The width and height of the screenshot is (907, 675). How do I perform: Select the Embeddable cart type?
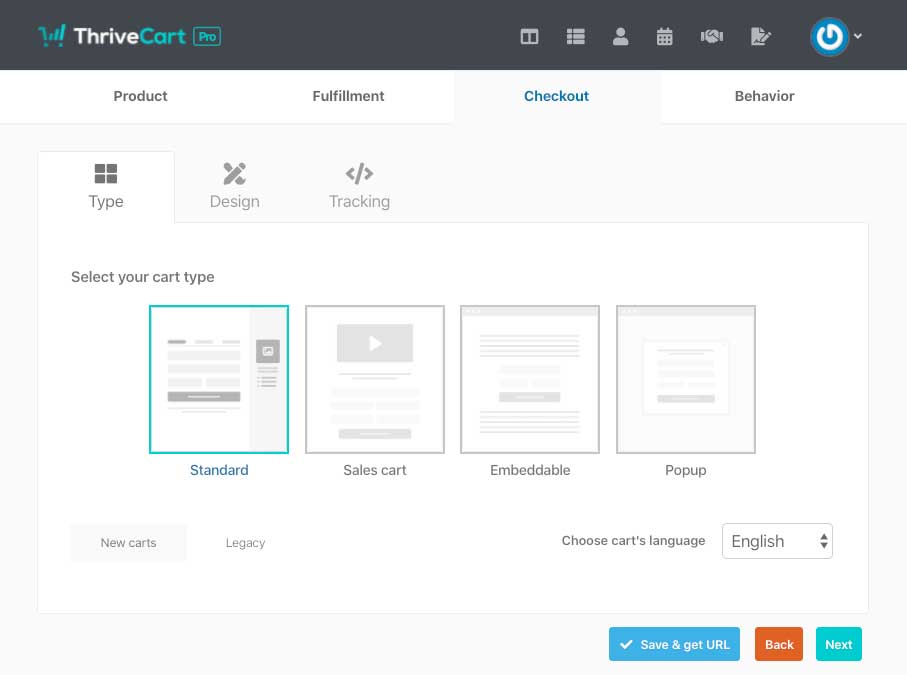(x=530, y=379)
